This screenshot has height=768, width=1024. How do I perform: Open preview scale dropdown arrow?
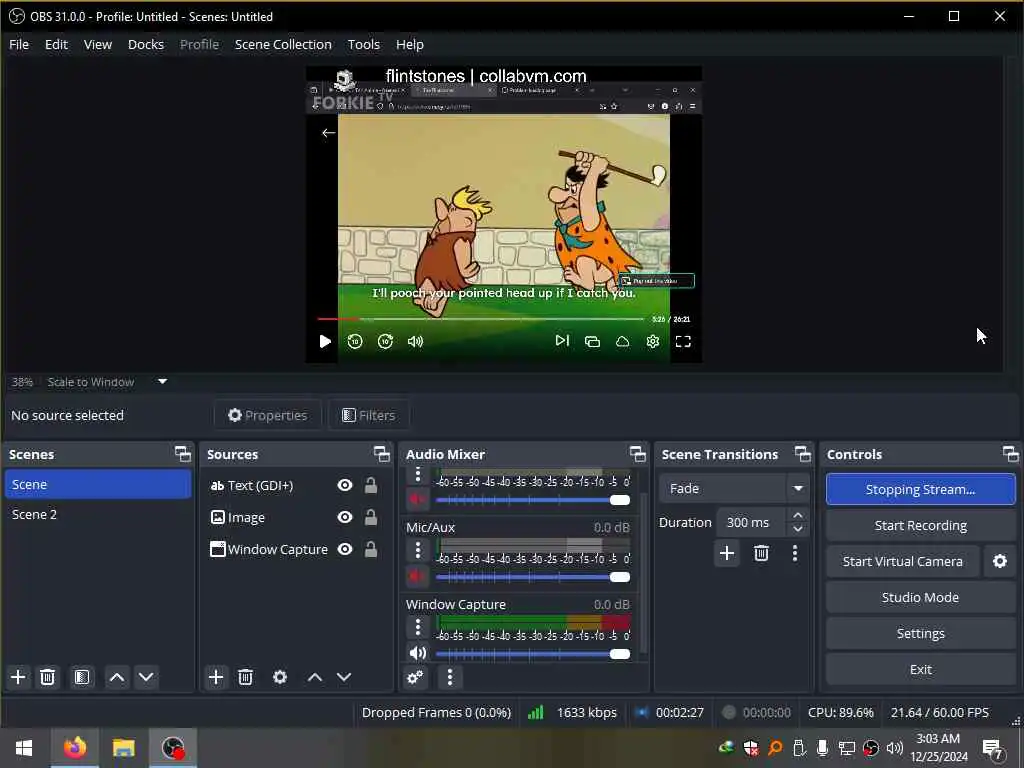(163, 382)
